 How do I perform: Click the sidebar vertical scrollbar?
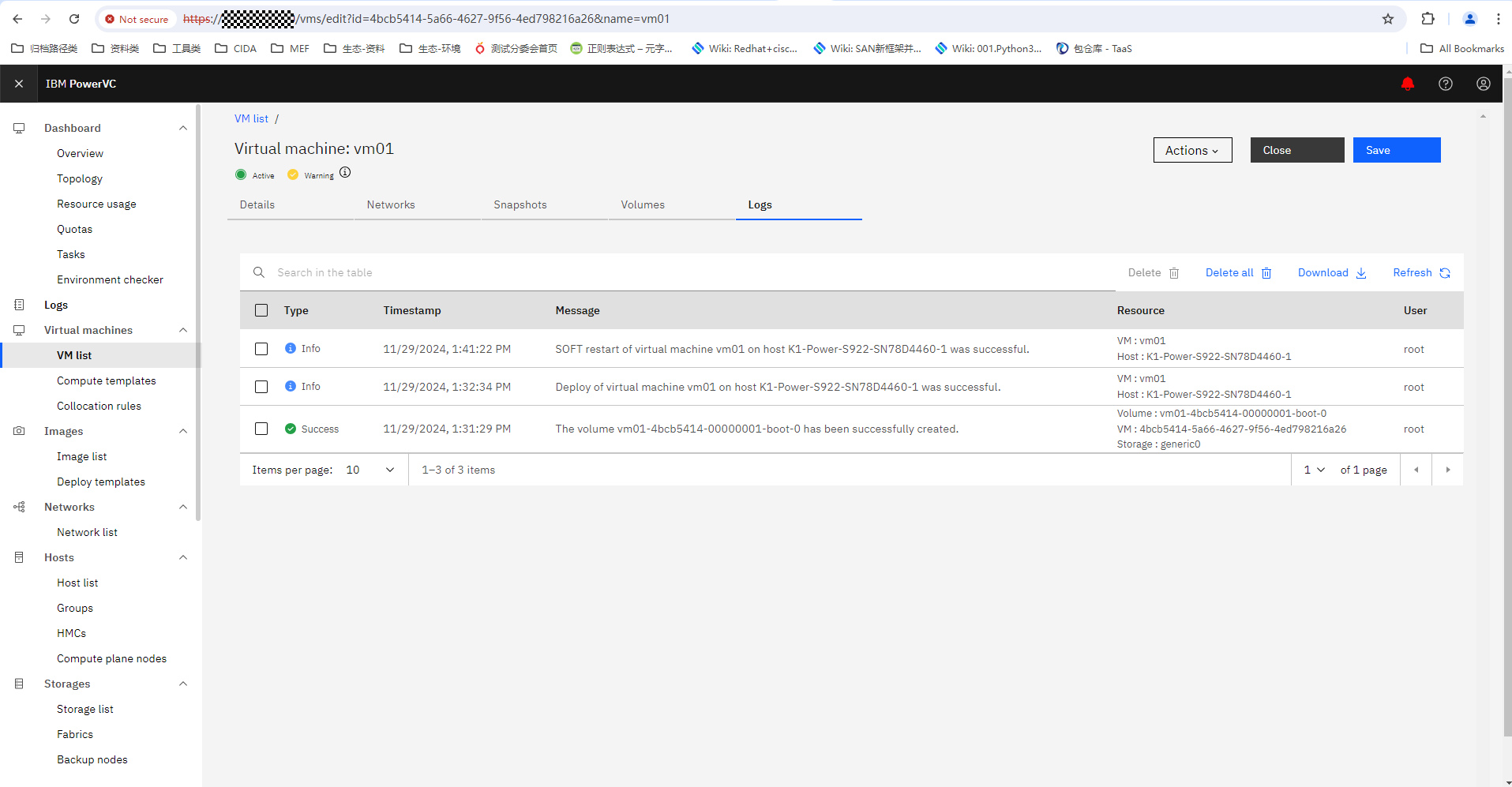pos(198,313)
